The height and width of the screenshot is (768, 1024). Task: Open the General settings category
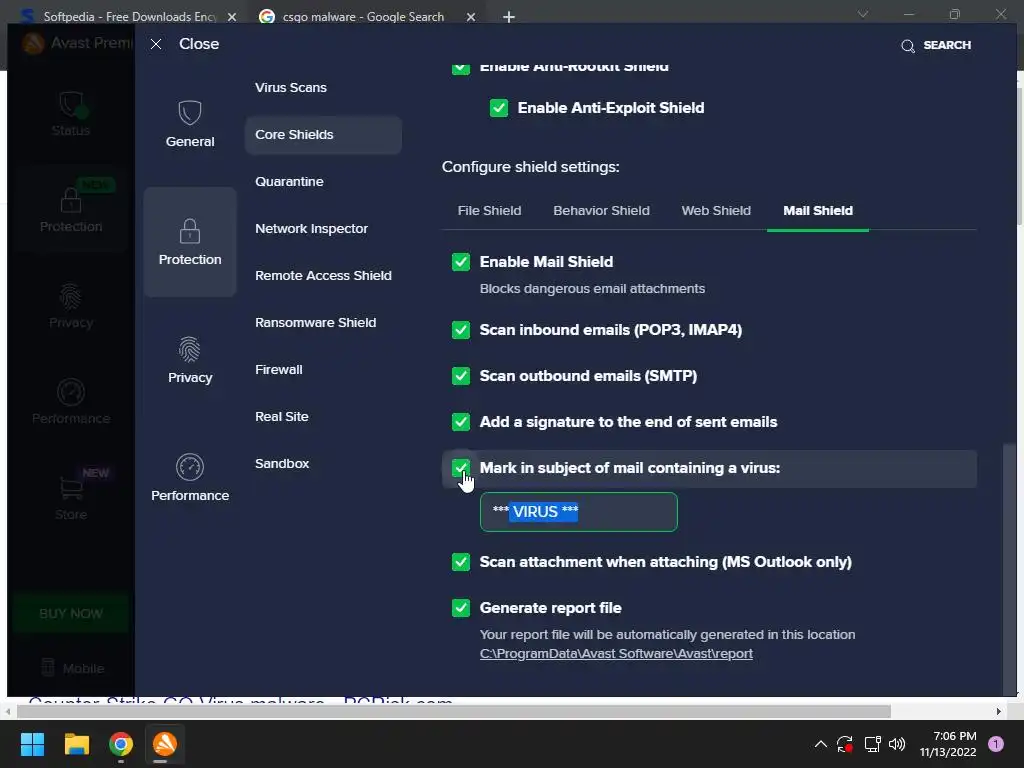189,124
